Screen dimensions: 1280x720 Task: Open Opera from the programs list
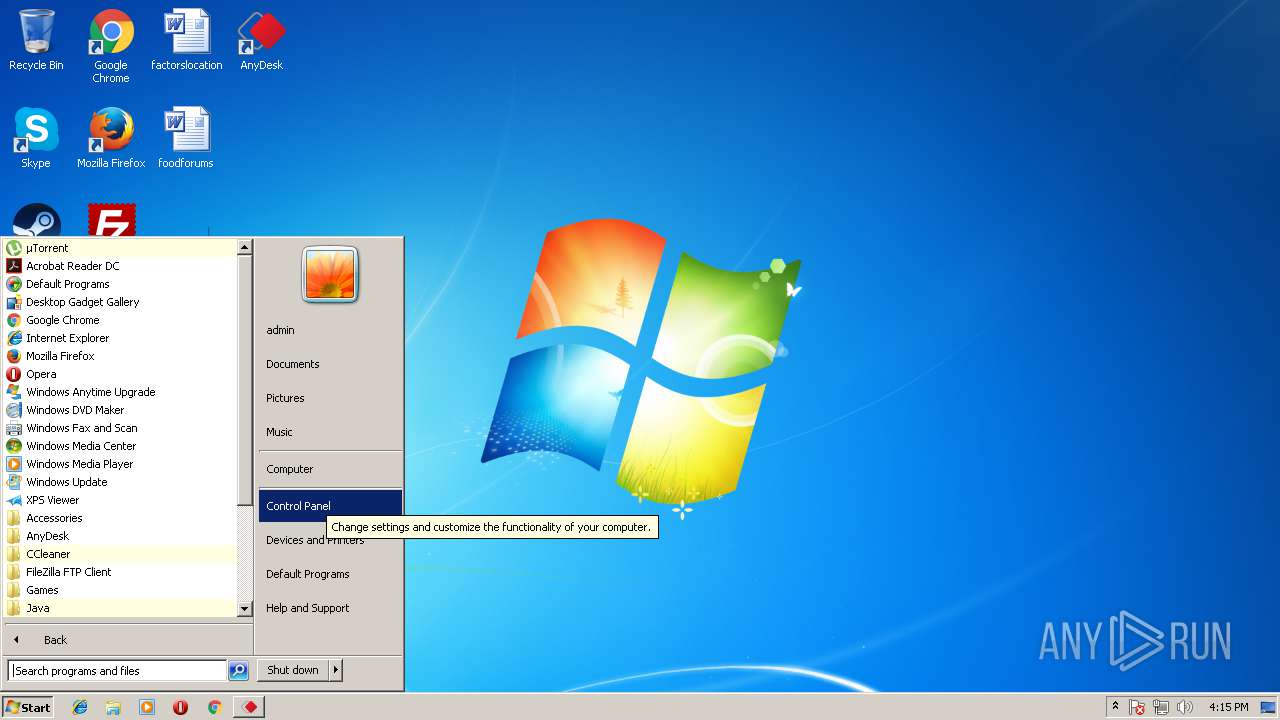[120, 374]
